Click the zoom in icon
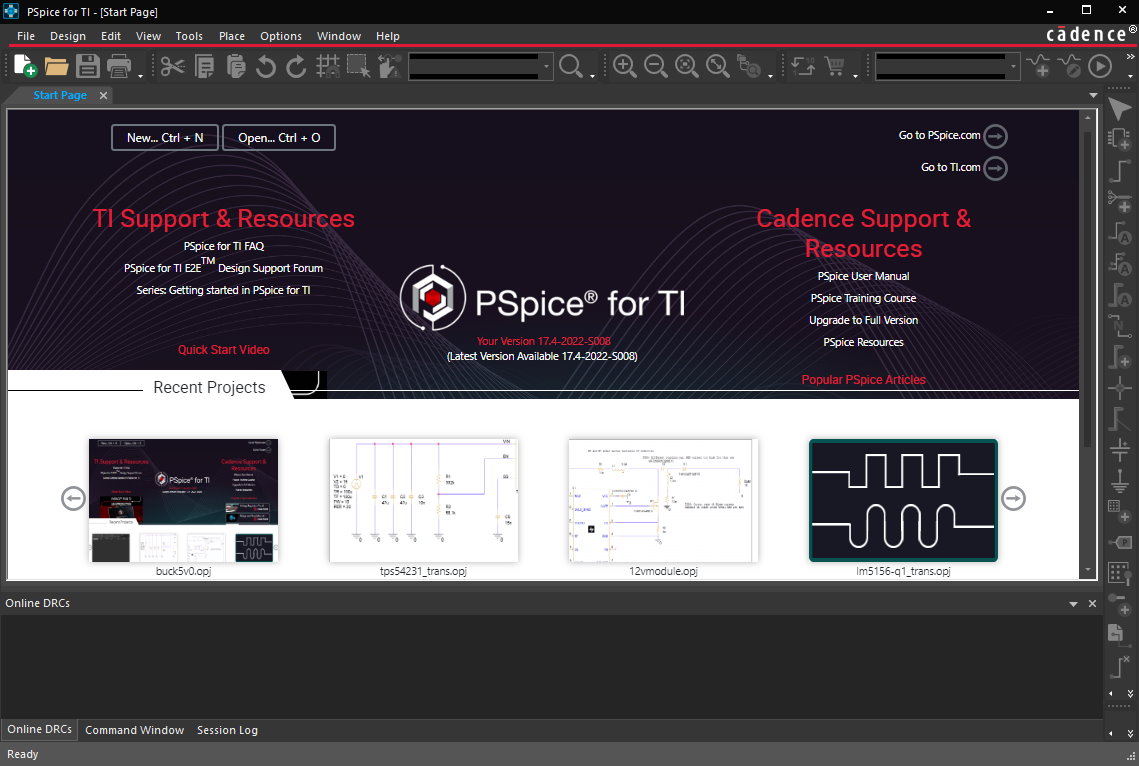The width and height of the screenshot is (1139, 766). 625,66
